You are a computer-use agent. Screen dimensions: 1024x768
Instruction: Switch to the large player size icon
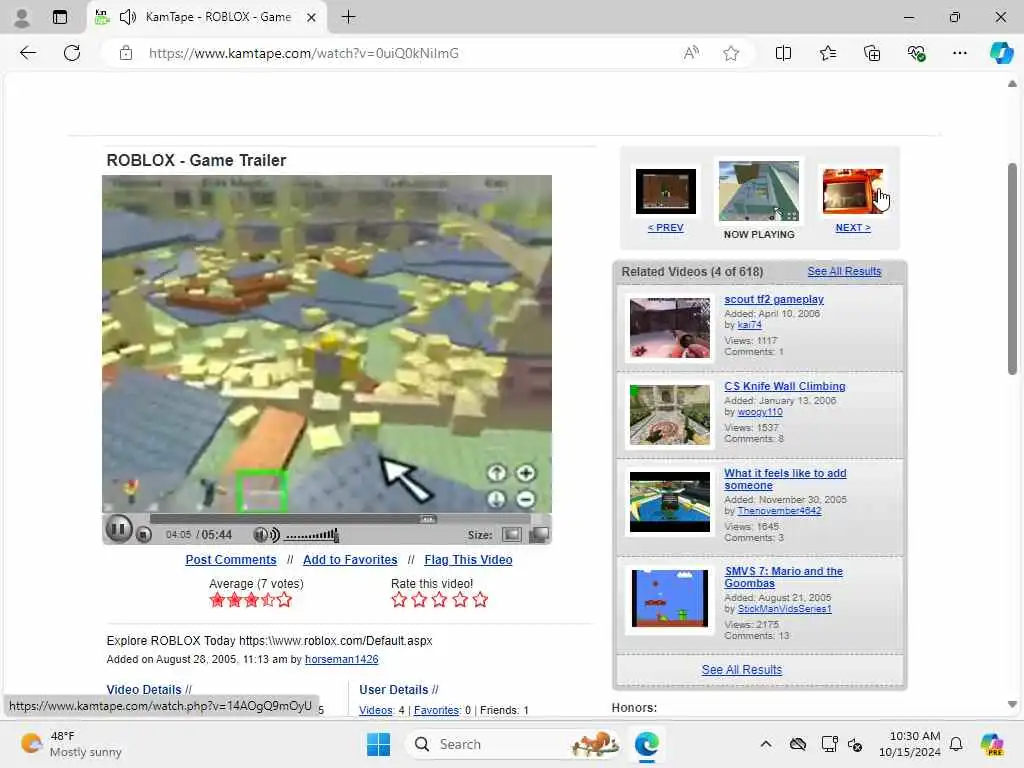tap(539, 535)
